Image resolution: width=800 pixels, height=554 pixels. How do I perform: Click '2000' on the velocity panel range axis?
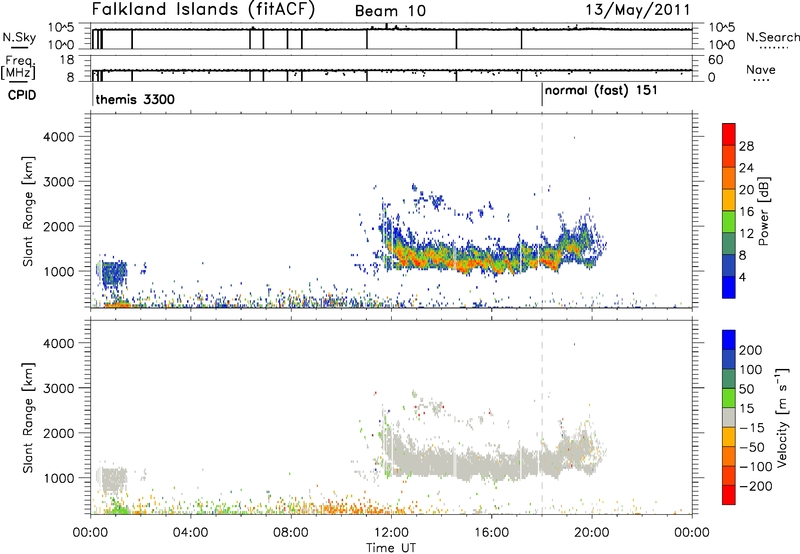(x=59, y=433)
